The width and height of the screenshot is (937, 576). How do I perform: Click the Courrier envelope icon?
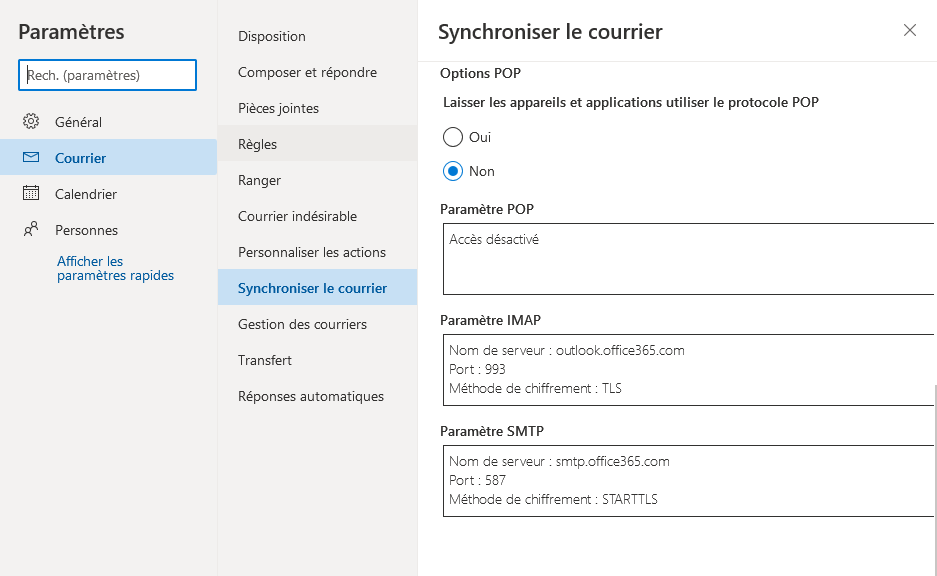[x=31, y=157]
